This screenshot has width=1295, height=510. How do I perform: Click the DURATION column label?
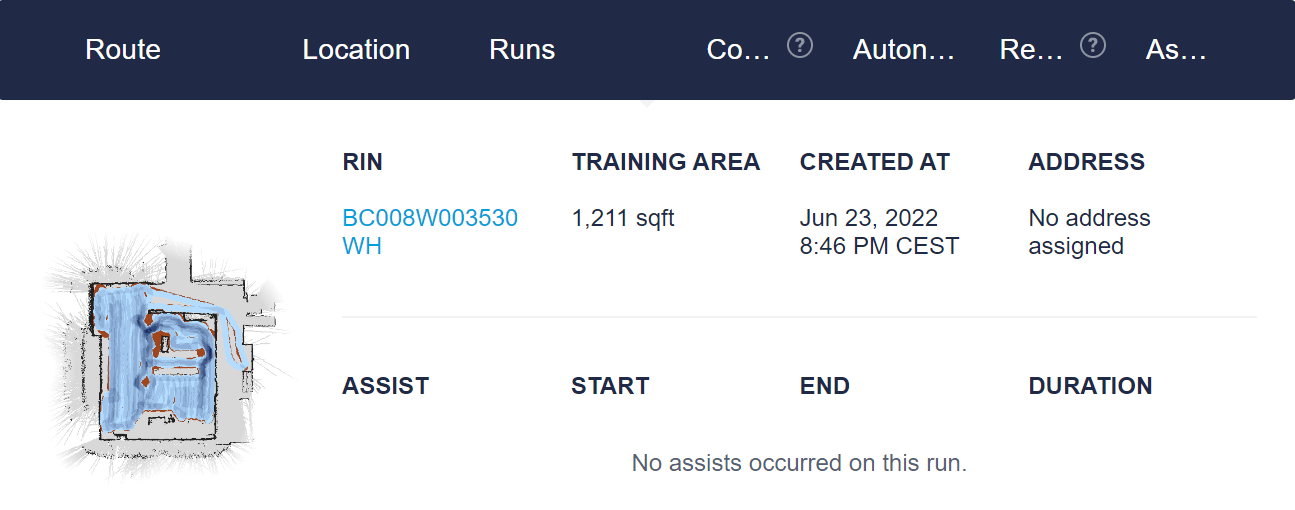tap(1090, 386)
